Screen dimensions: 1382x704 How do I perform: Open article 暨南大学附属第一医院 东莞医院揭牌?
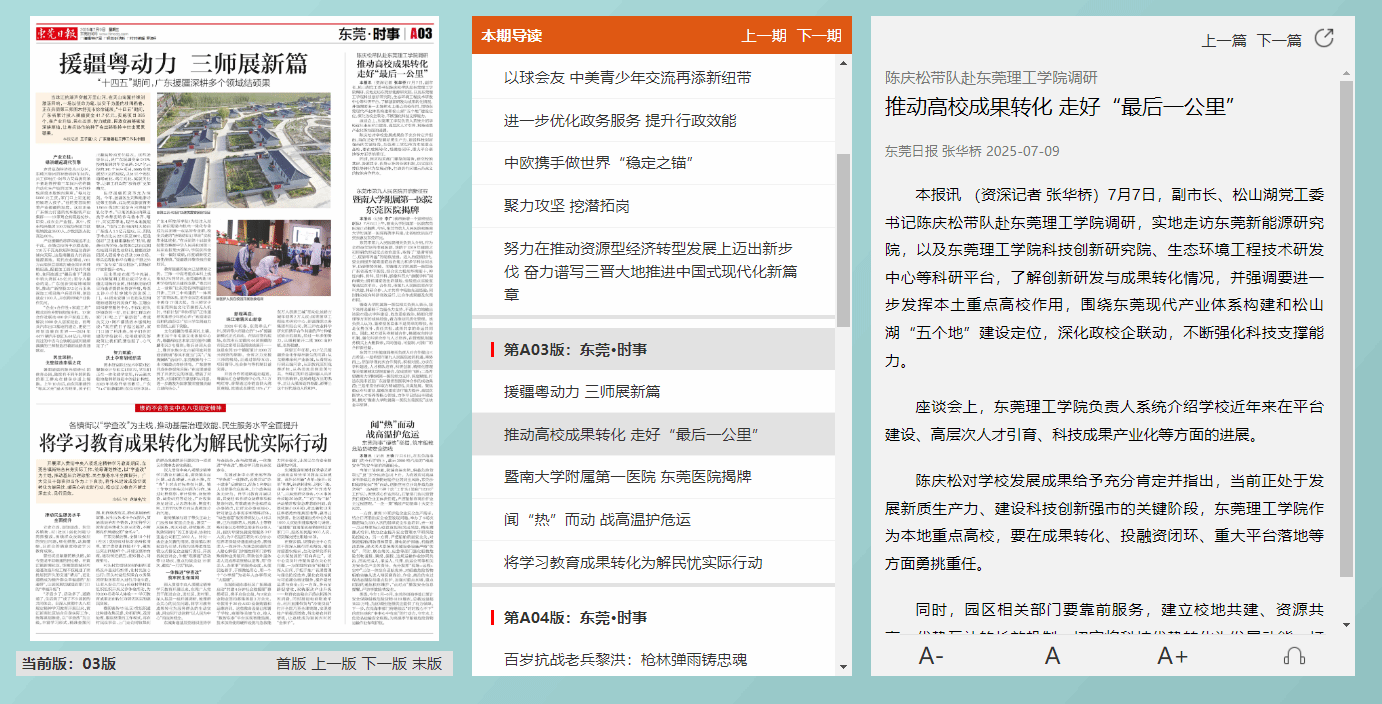(627, 477)
